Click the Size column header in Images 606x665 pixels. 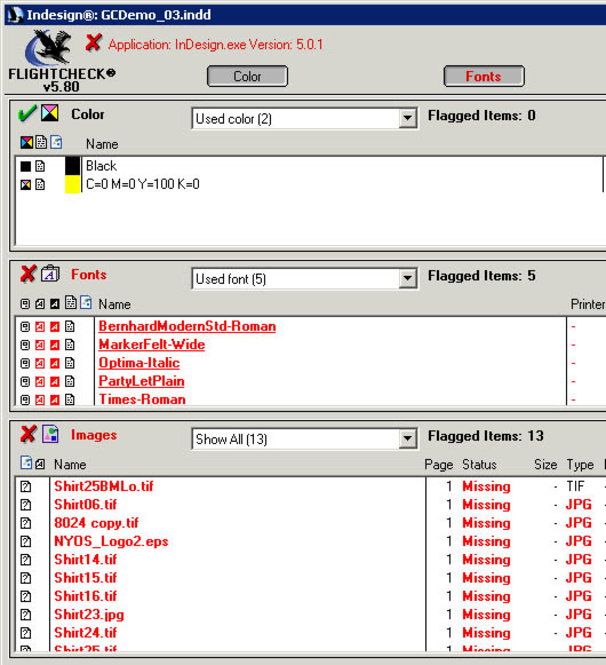point(545,464)
